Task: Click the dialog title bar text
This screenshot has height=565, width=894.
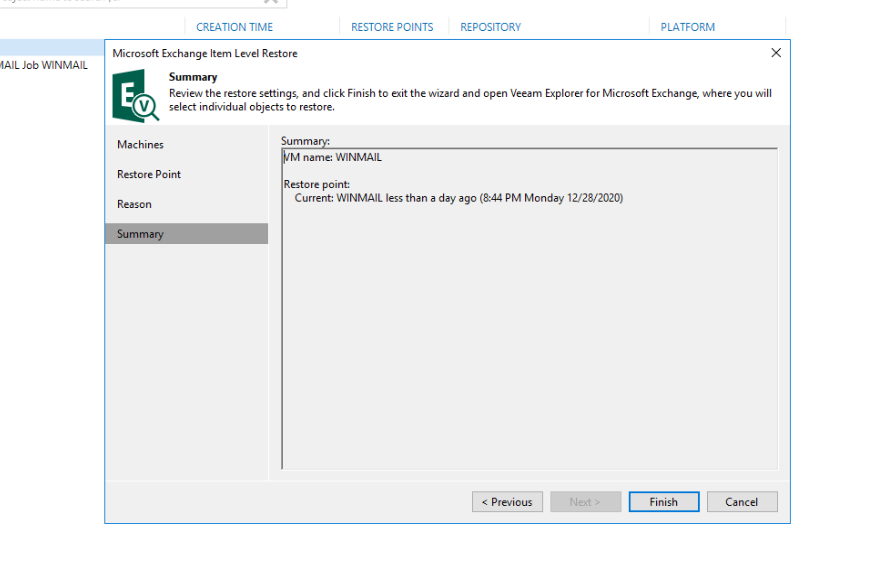Action: (205, 53)
